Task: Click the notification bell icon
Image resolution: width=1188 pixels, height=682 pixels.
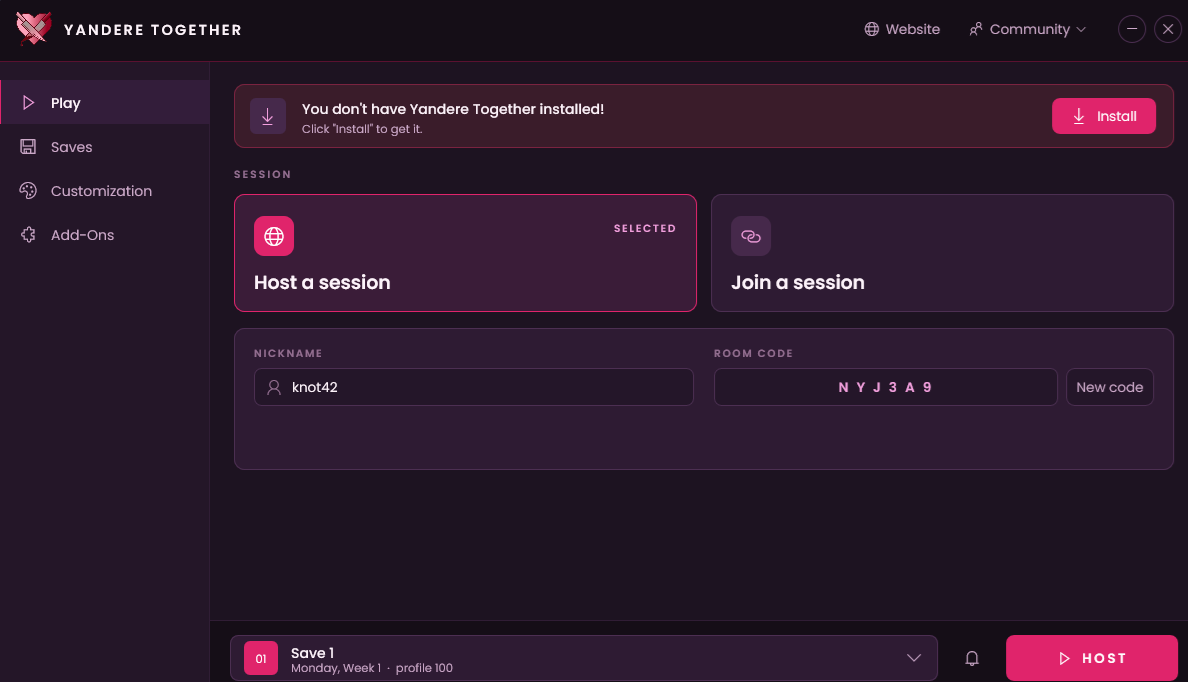Action: [972, 659]
